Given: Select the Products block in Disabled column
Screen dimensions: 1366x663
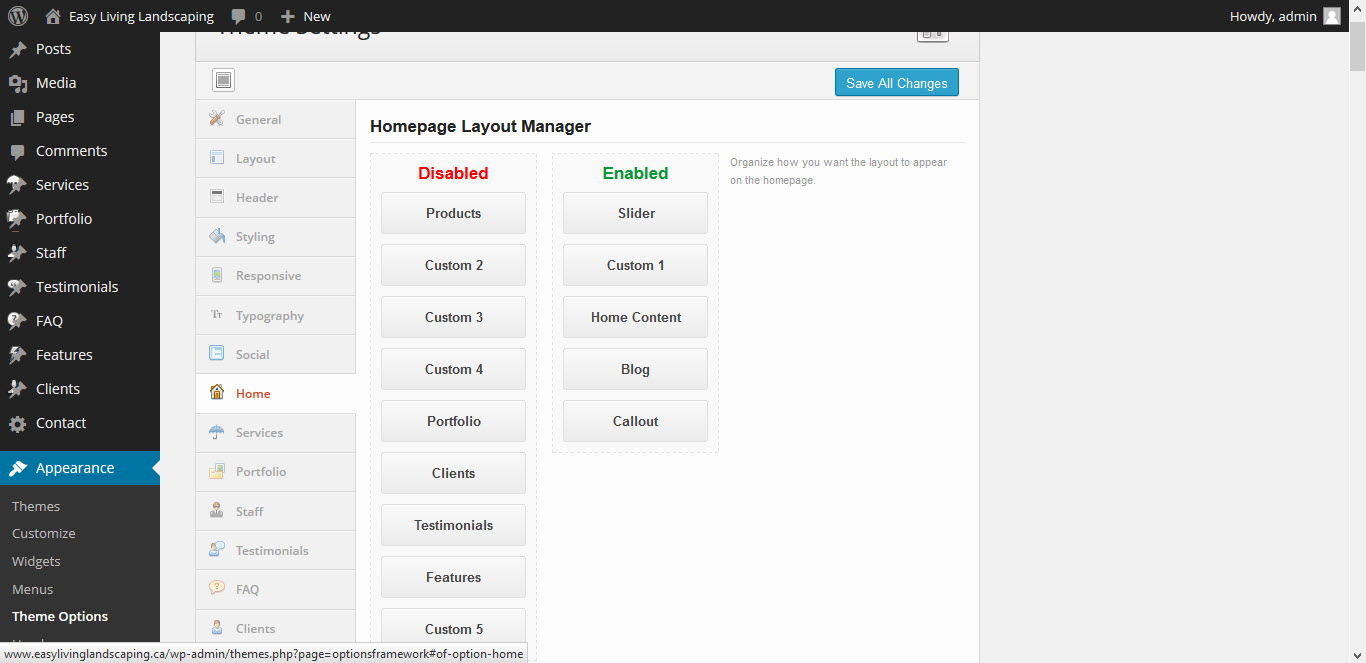Looking at the screenshot, I should coord(453,213).
